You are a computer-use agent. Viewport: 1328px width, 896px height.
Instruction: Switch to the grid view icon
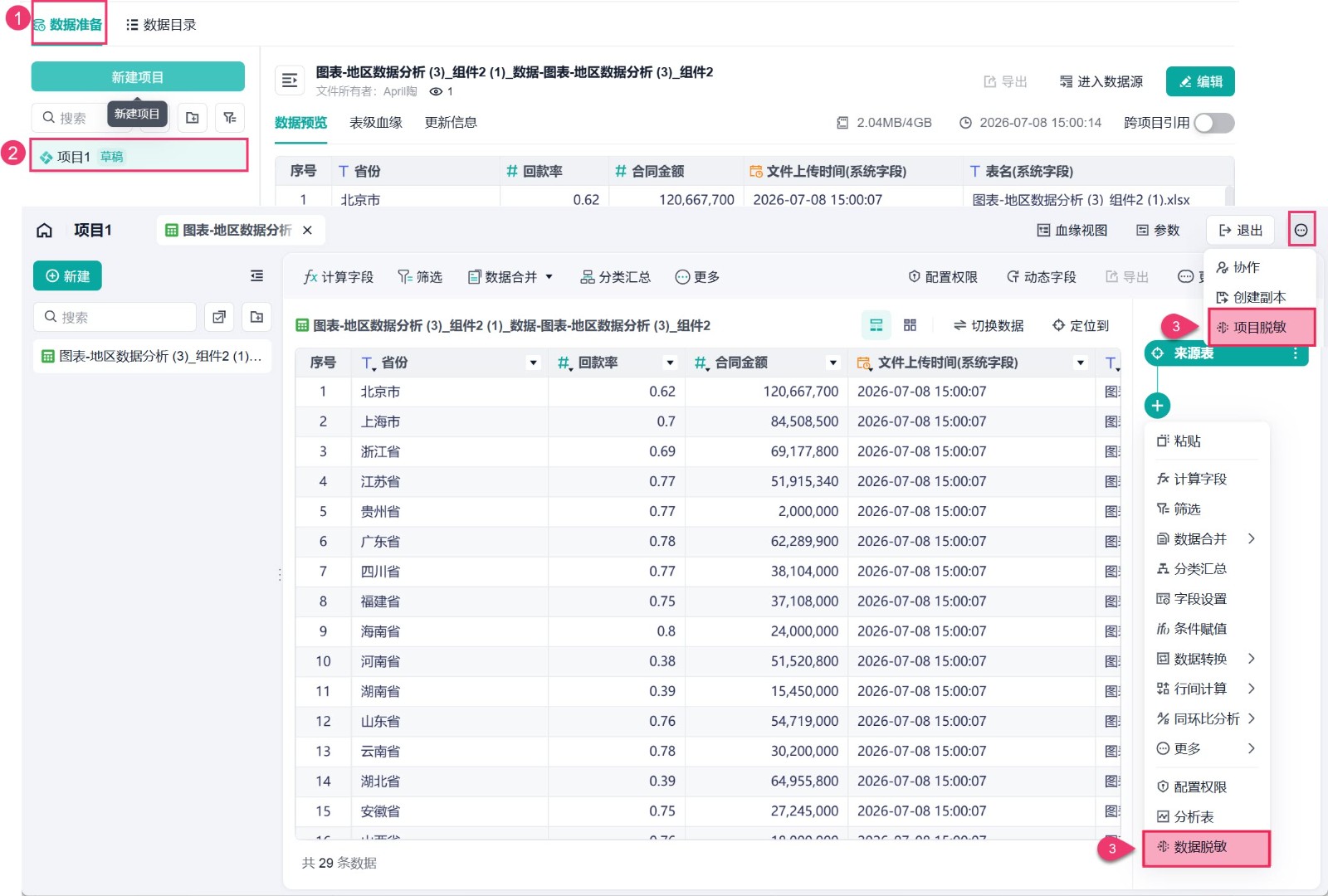pyautogui.click(x=911, y=325)
